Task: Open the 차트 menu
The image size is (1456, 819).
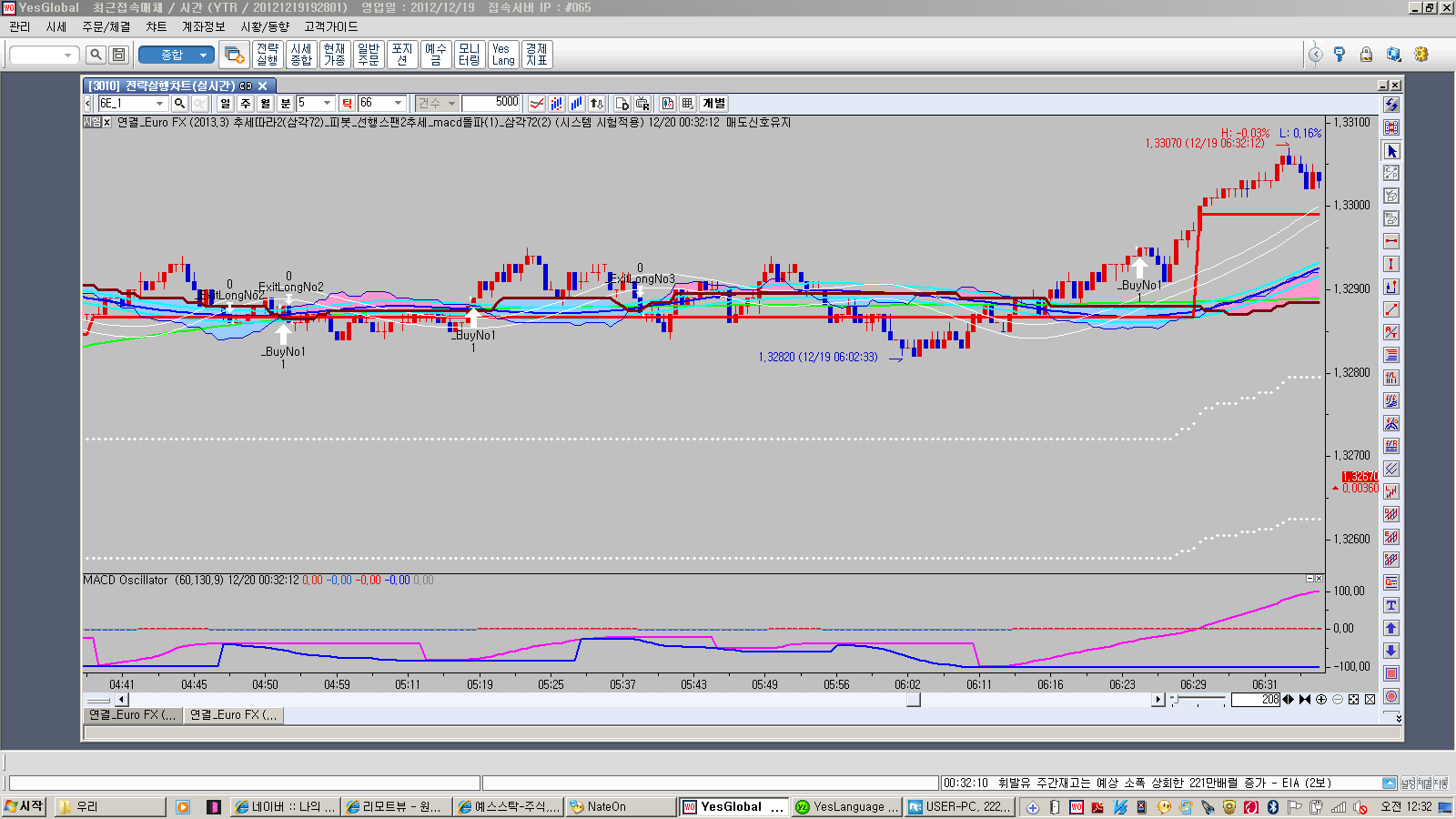Action: [156, 27]
